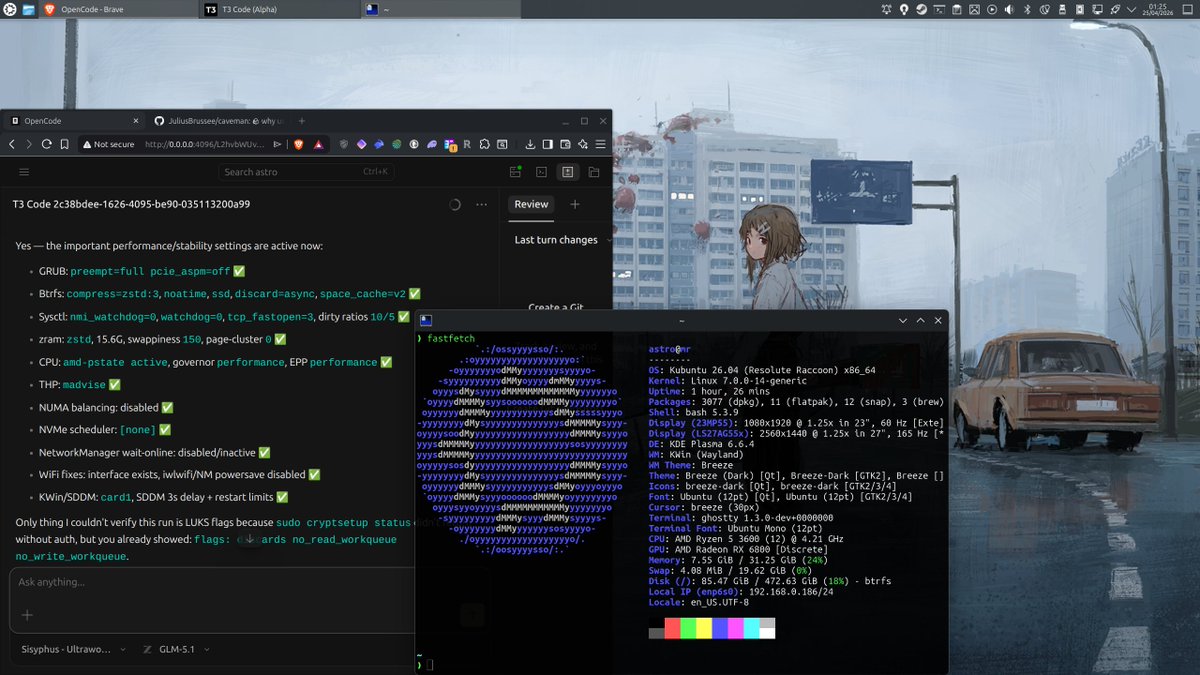Open the Brave Wallet icon
The image size is (1200, 675).
coord(565,144)
